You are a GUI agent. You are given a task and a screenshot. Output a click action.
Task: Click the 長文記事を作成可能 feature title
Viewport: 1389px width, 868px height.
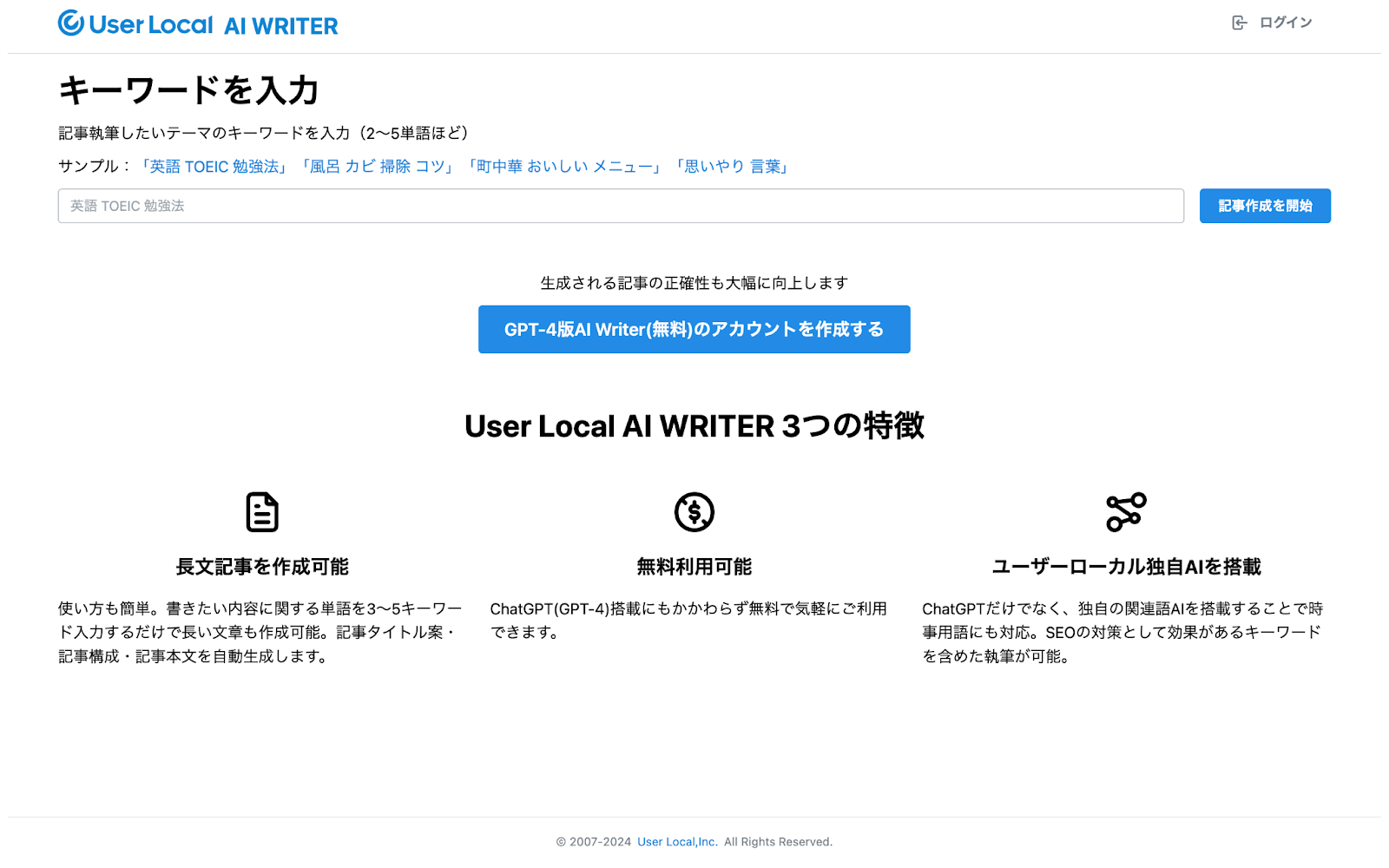pos(262,567)
